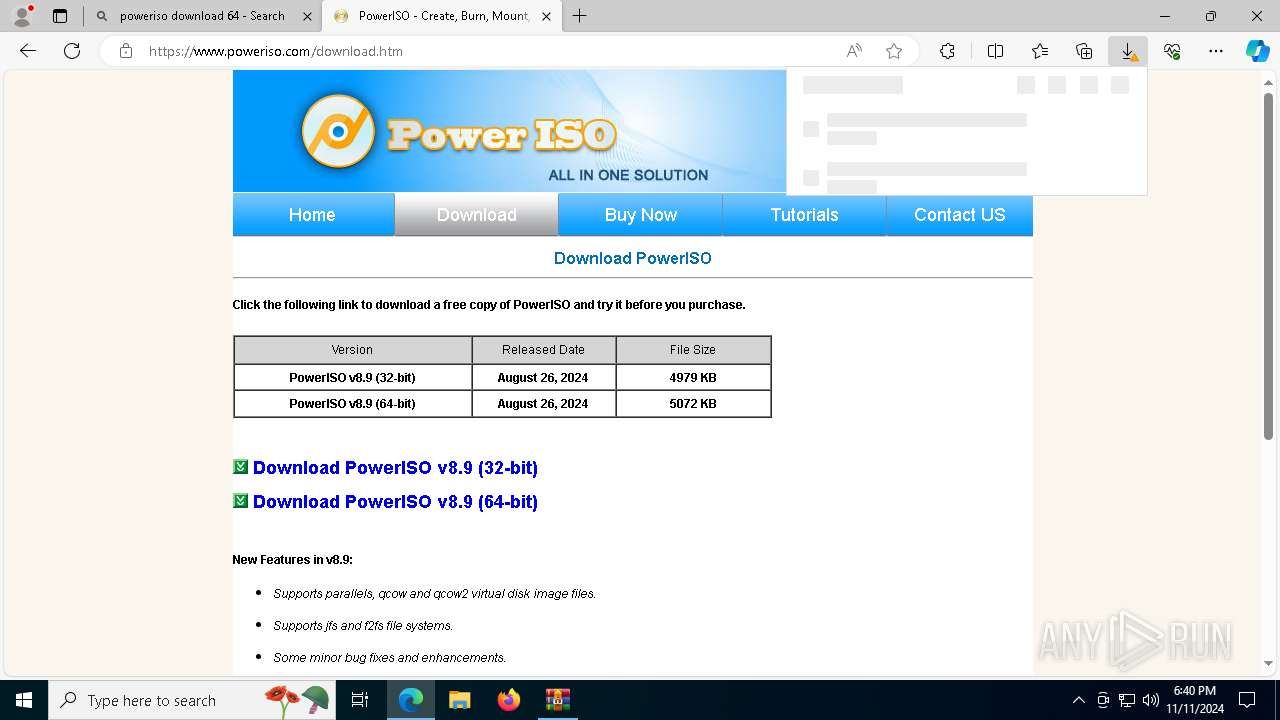Click the Download PowerISO page heading
The width and height of the screenshot is (1280, 720).
pyautogui.click(x=633, y=258)
